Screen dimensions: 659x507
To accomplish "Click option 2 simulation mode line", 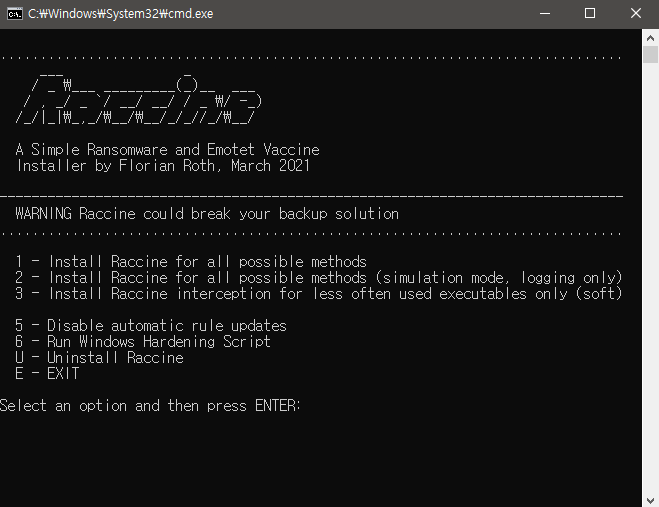I will tap(319, 277).
